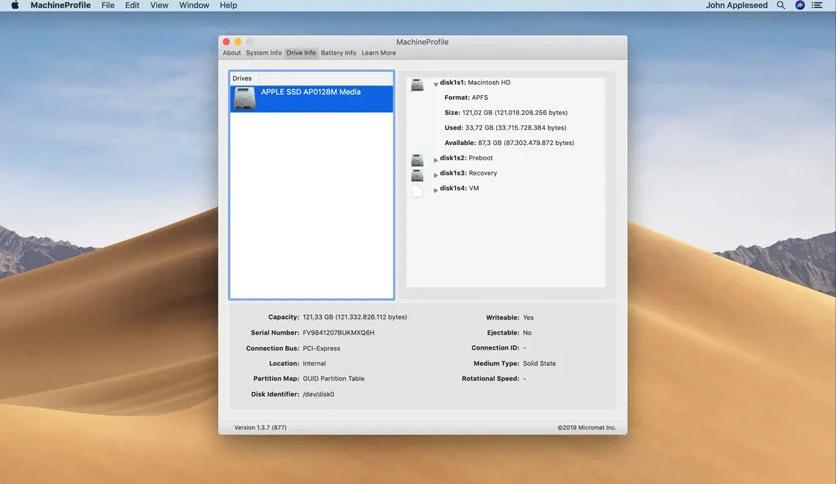
Task: Click the Size 121,02 GB value
Action: pyautogui.click(x=515, y=112)
